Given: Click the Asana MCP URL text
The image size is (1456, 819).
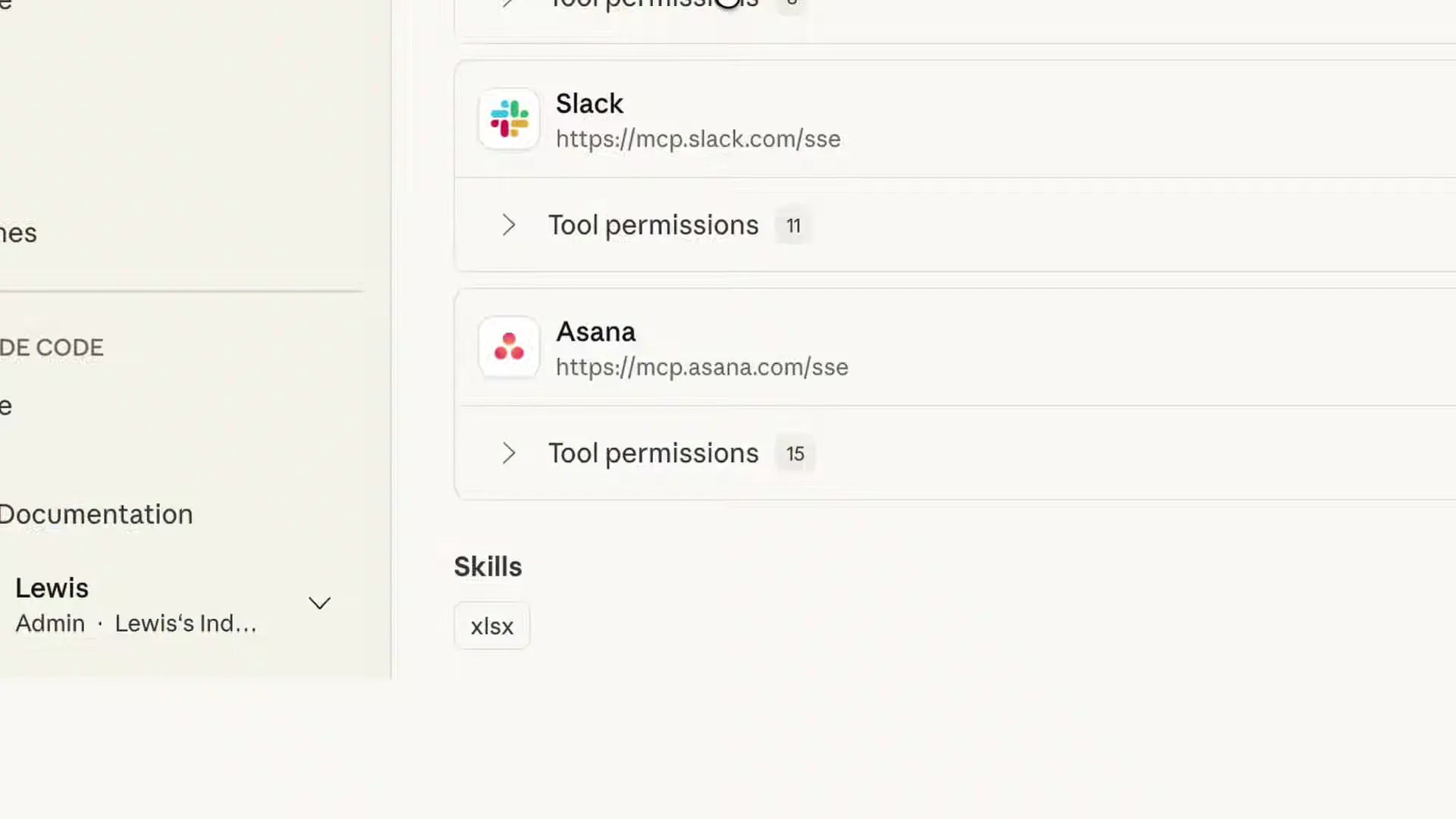Looking at the screenshot, I should click(x=701, y=367).
